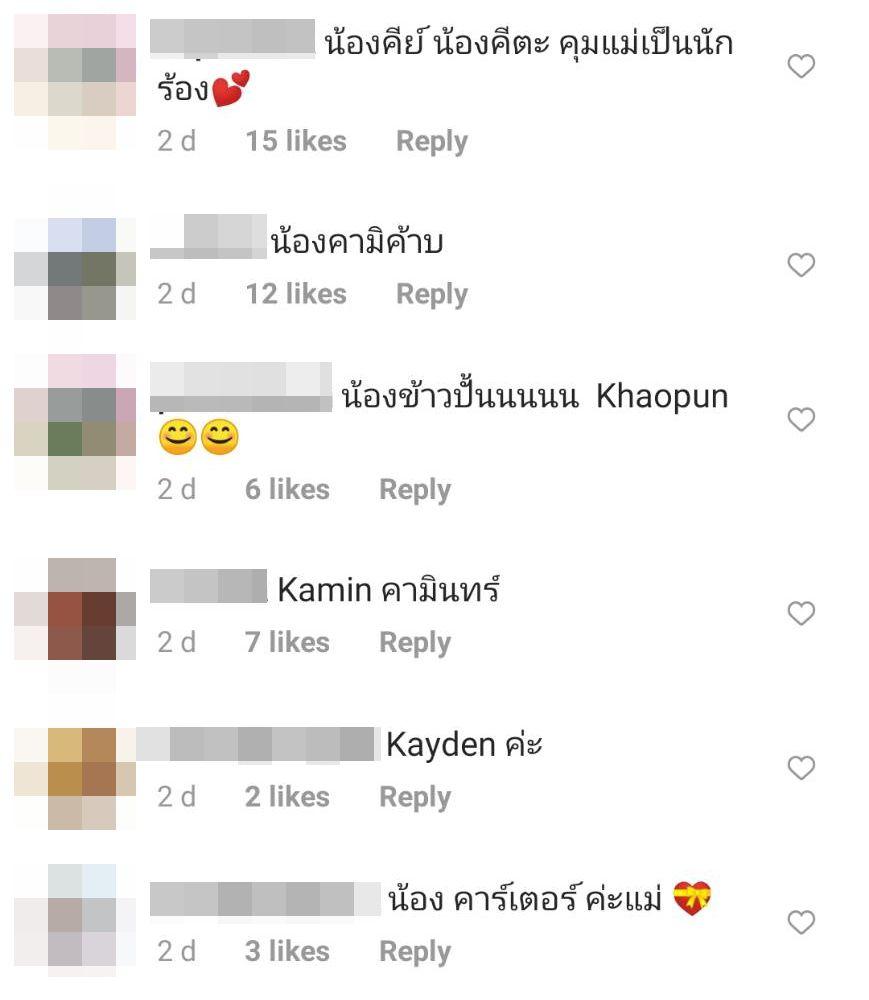
Task: Reply to the 12 likes comment
Action: 432,295
